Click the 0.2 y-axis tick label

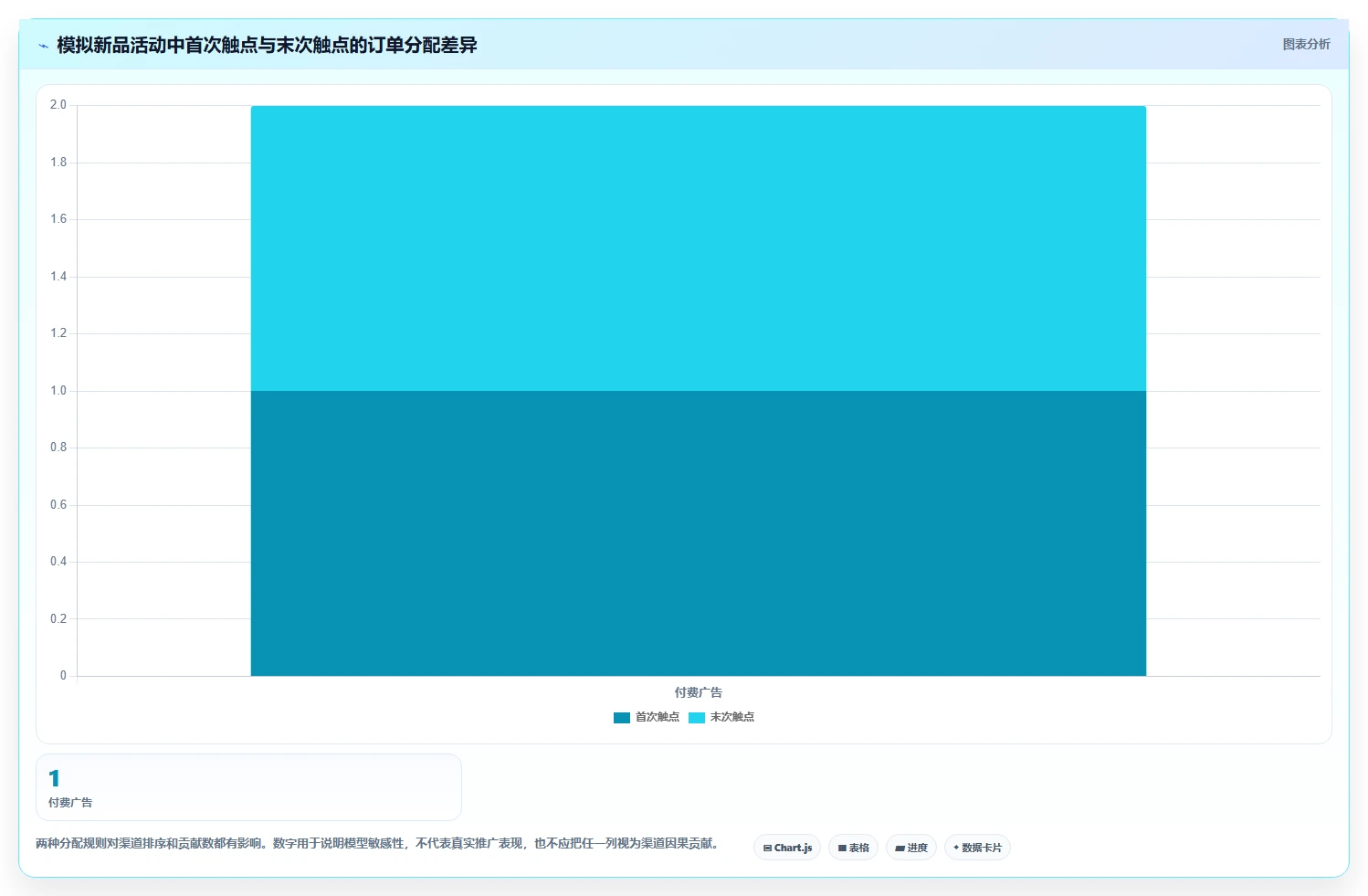(x=58, y=619)
